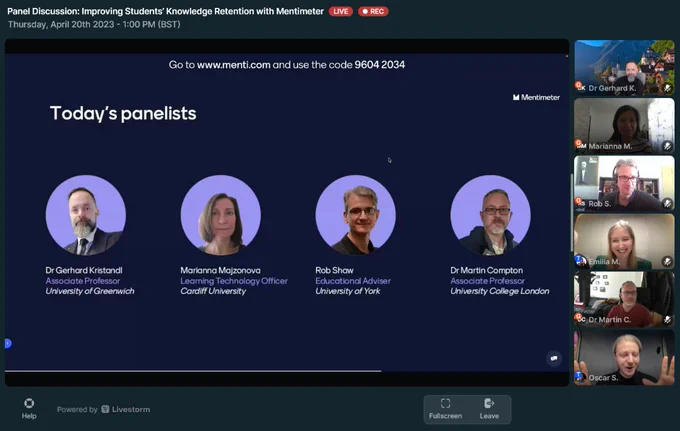Leave the live event
The height and width of the screenshot is (431, 680).
click(x=489, y=409)
